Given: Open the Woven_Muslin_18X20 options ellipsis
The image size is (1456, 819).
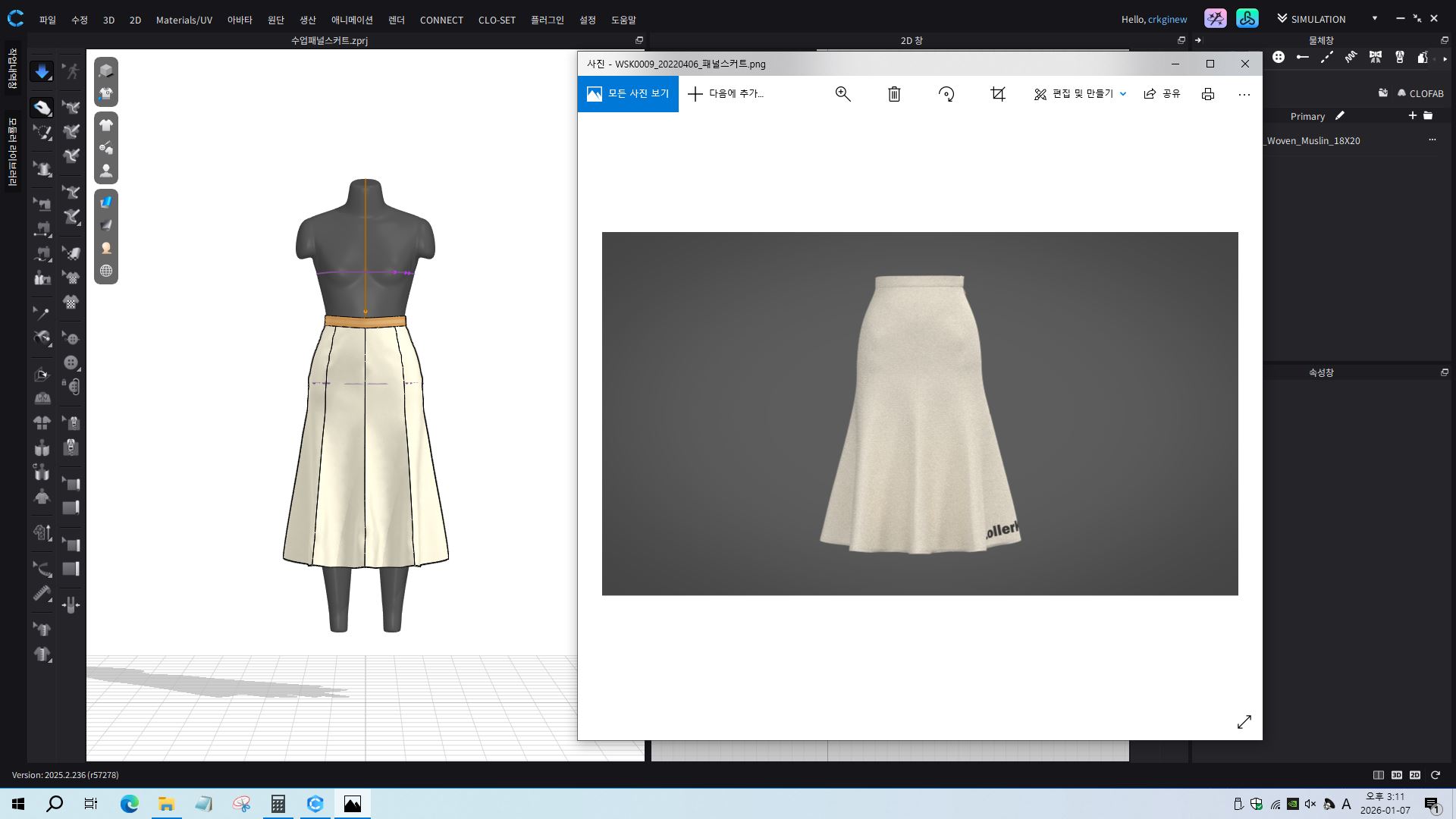Looking at the screenshot, I should click(1432, 140).
